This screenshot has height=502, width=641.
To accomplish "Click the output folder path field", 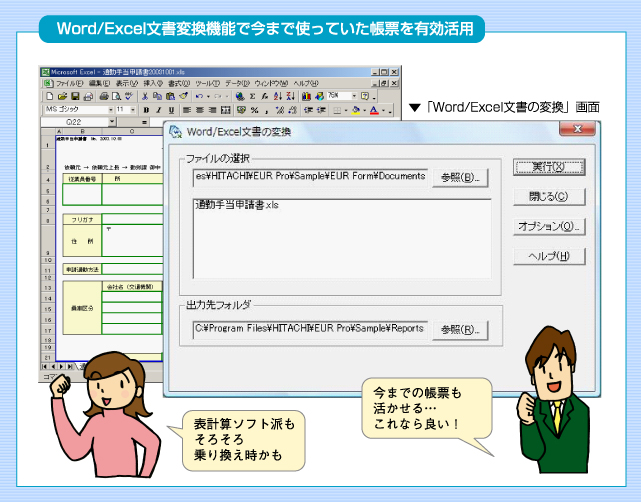I will pos(310,329).
